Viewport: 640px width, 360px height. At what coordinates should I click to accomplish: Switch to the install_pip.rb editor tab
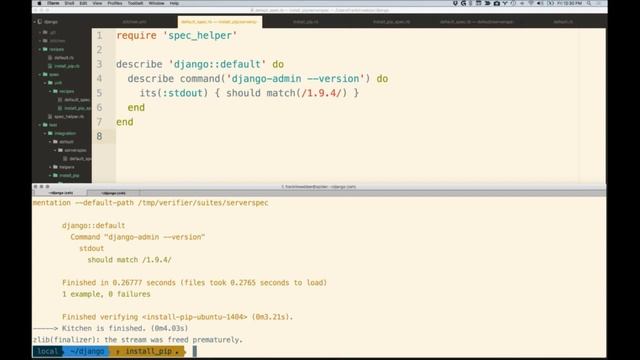[306, 22]
